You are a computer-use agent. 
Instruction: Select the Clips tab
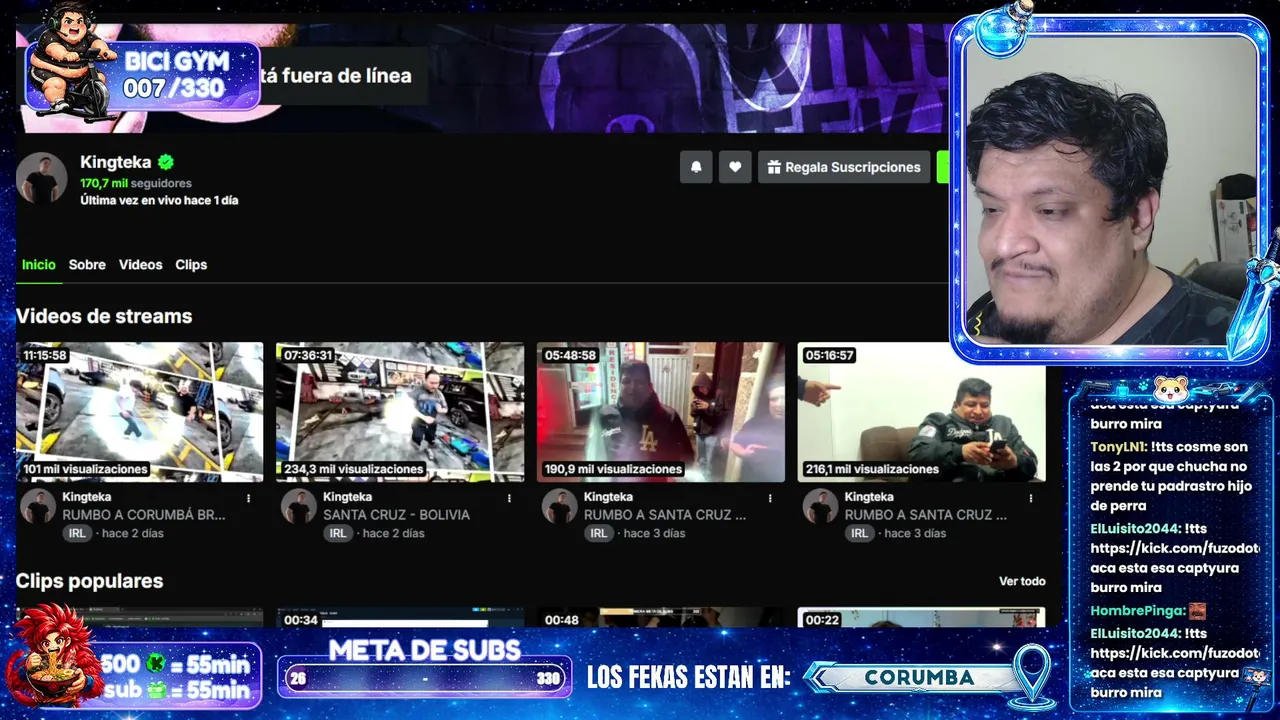(191, 265)
